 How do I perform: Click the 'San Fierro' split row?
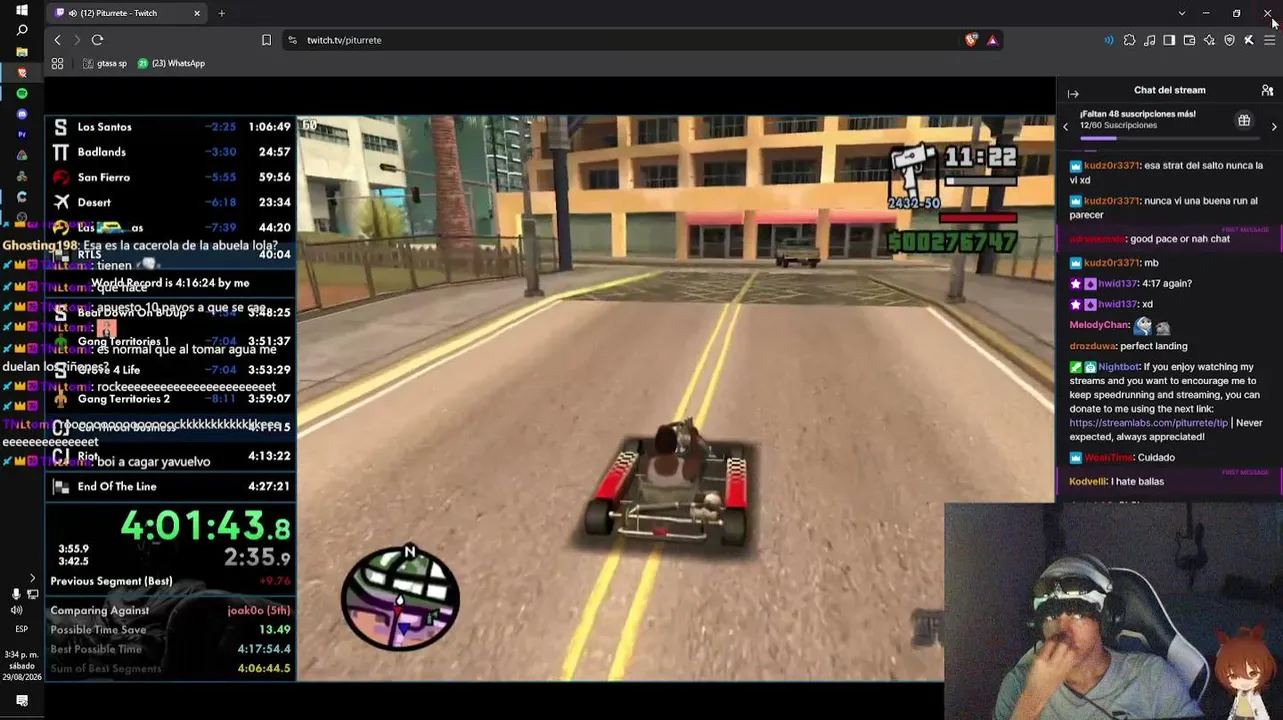click(x=170, y=177)
